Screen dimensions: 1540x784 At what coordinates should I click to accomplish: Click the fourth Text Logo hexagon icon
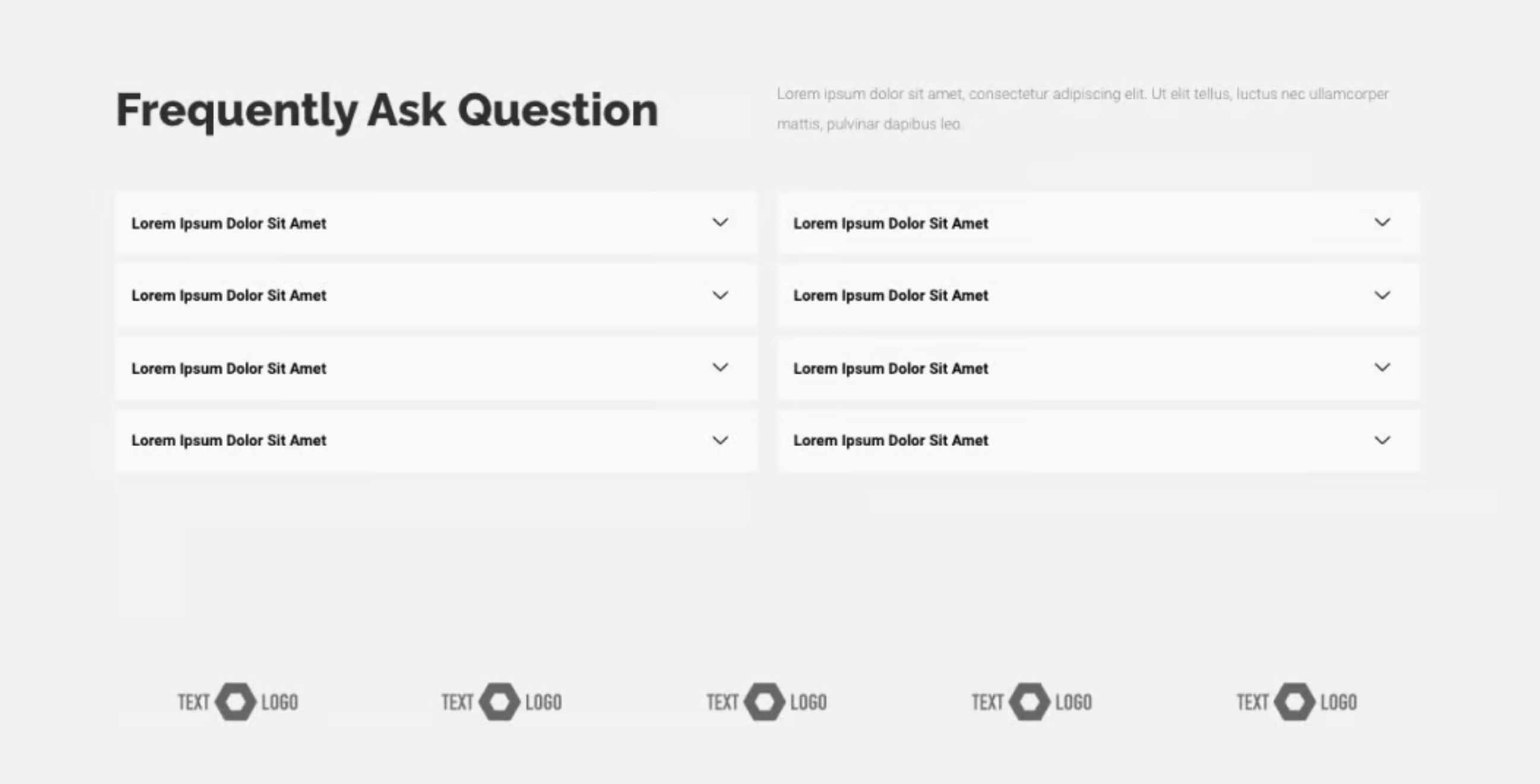pos(1030,701)
